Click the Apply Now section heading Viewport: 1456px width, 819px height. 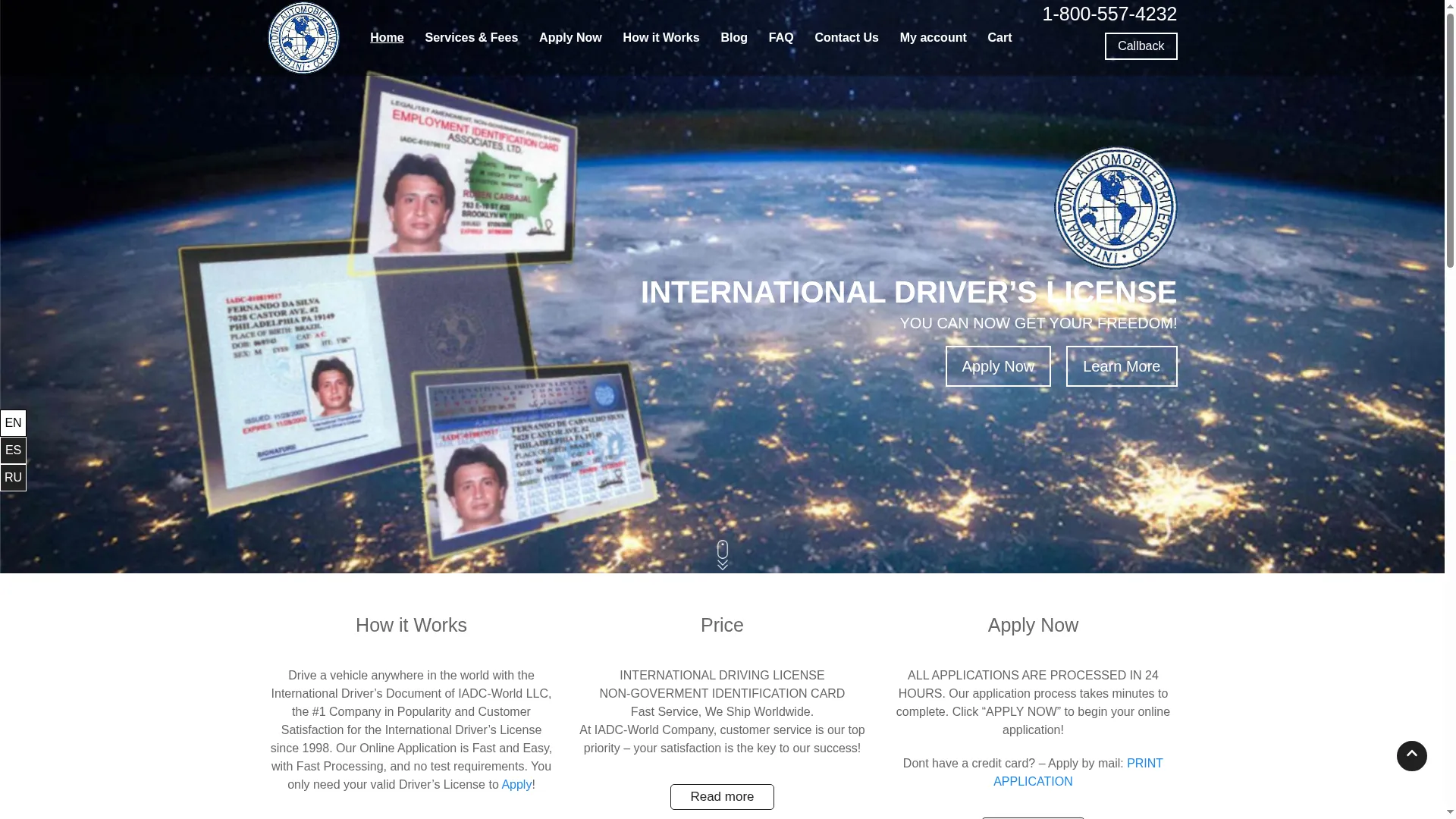click(x=1033, y=625)
